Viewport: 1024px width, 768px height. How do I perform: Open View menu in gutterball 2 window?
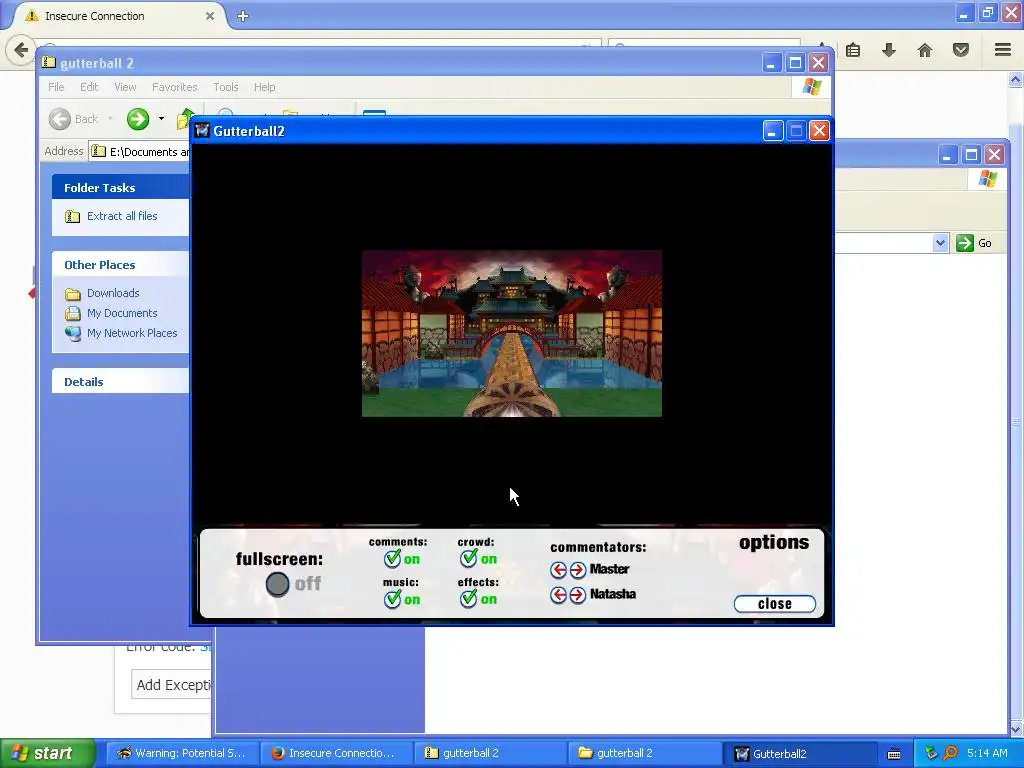tap(125, 87)
